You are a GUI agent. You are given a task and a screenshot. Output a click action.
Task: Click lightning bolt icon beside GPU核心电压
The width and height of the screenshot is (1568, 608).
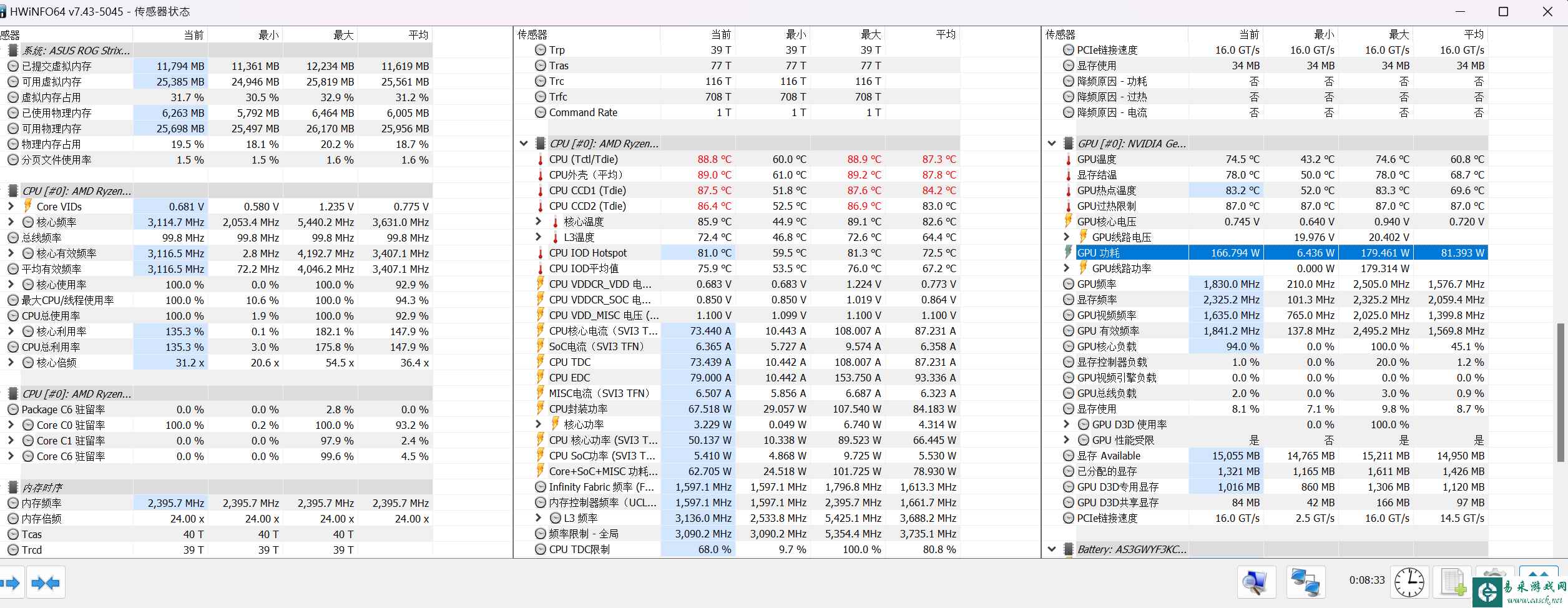click(1069, 222)
